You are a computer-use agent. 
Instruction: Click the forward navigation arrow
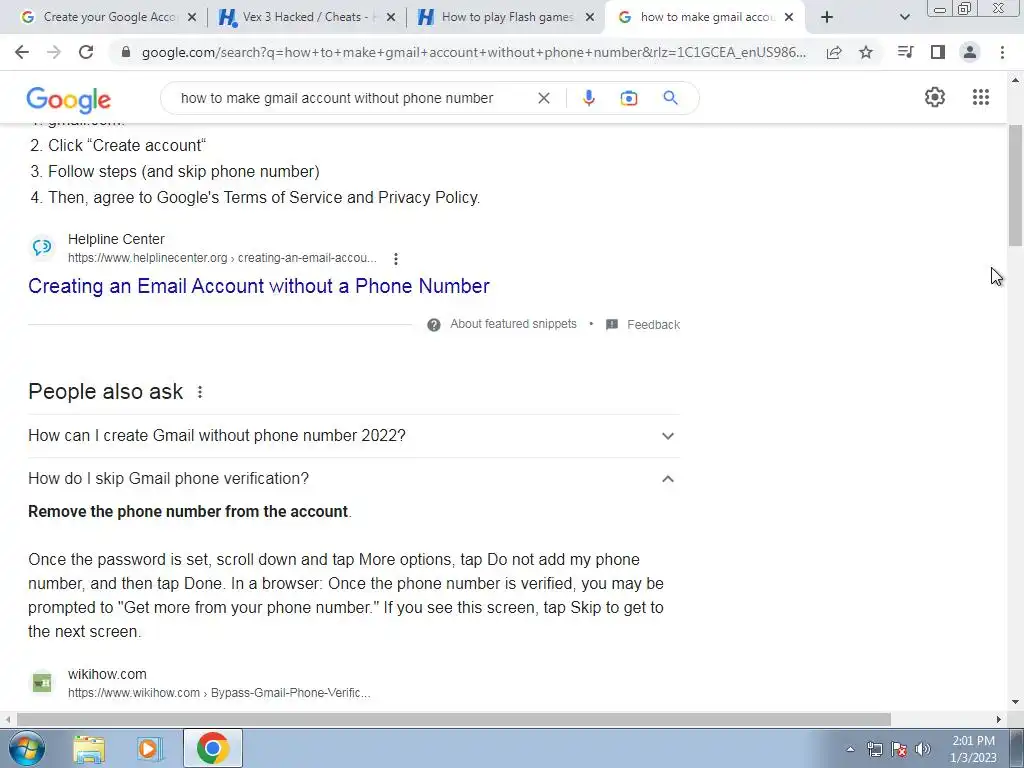[x=54, y=52]
